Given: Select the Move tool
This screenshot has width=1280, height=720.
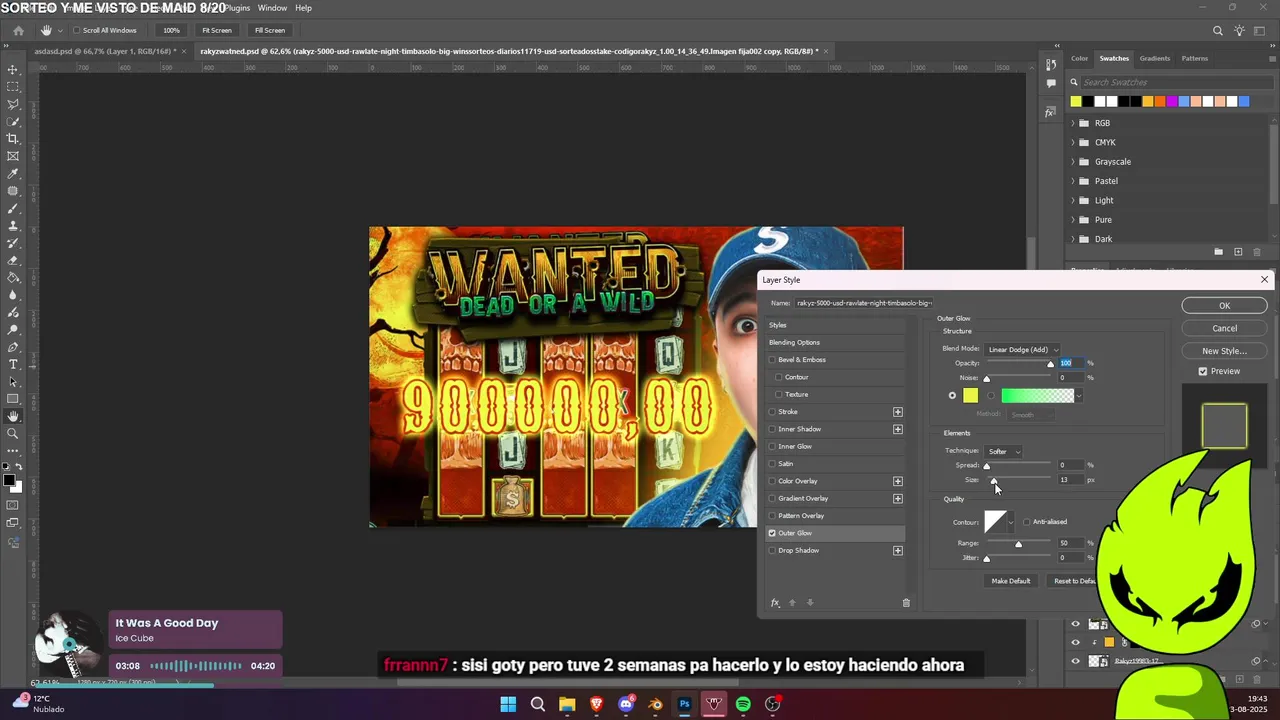Looking at the screenshot, I should (13, 70).
